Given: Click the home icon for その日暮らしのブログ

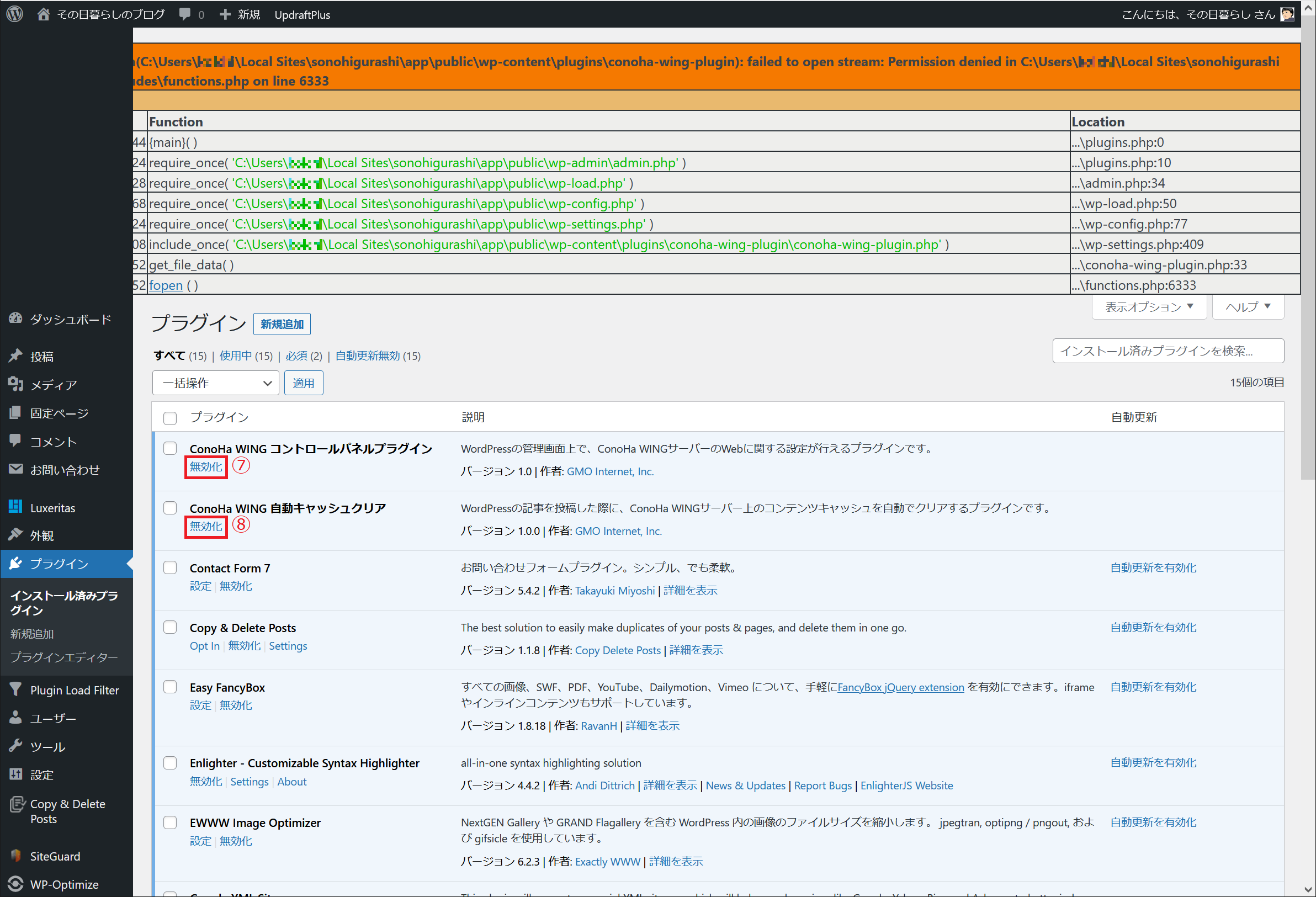Looking at the screenshot, I should tap(43, 14).
